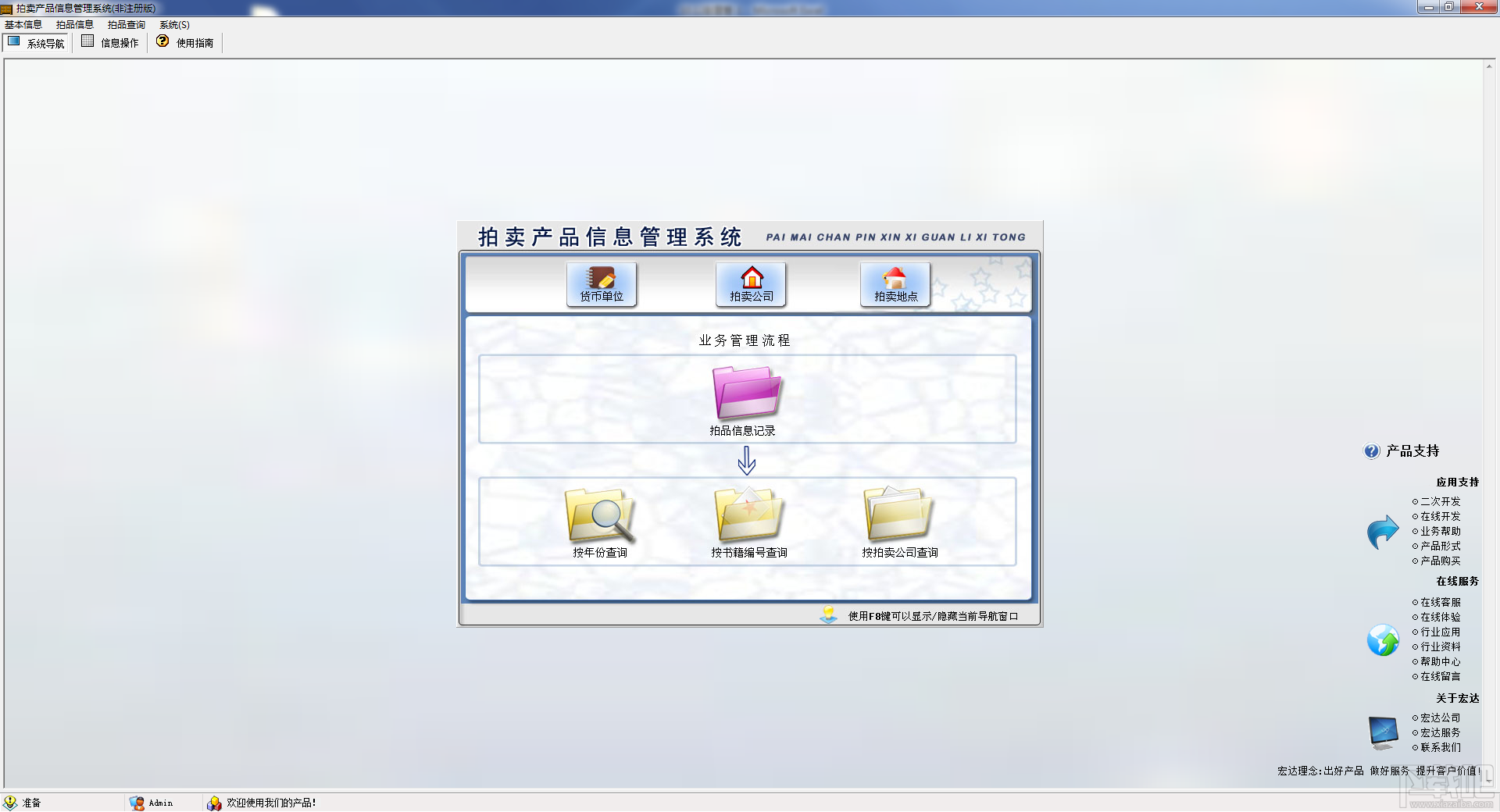Open 按年份查询 magnifier folder

599,516
